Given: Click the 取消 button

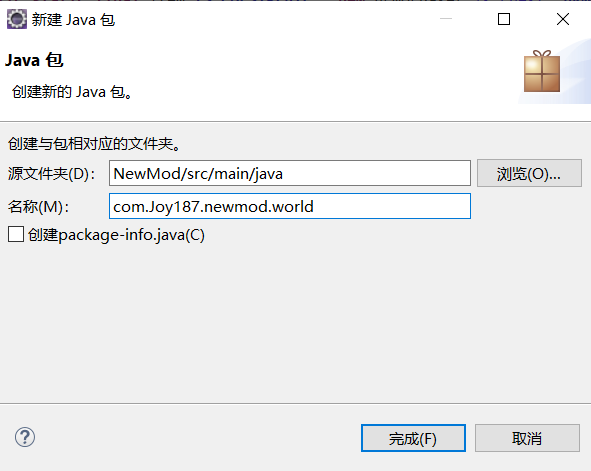Looking at the screenshot, I should (527, 438).
